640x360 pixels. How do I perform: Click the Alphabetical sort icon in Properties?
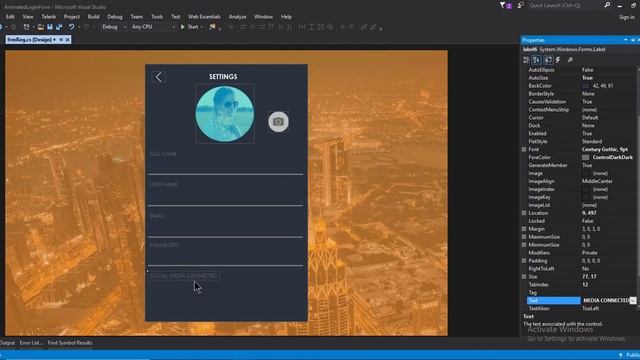click(536, 60)
